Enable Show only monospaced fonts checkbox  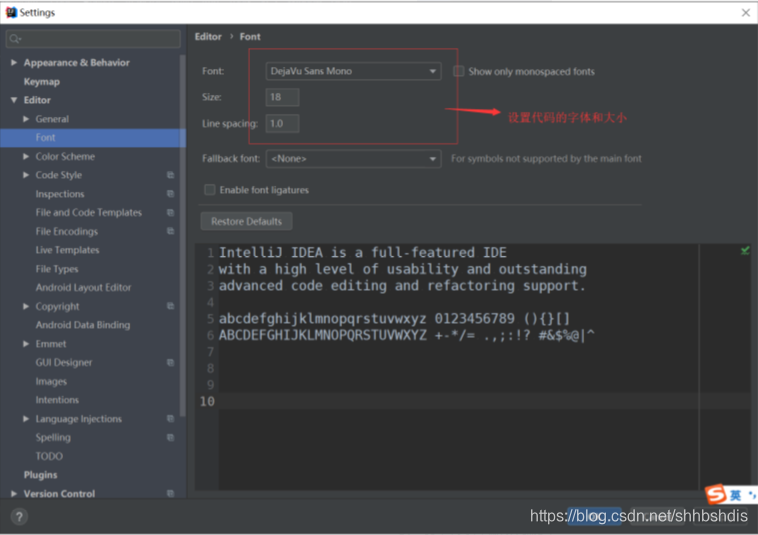tap(459, 72)
